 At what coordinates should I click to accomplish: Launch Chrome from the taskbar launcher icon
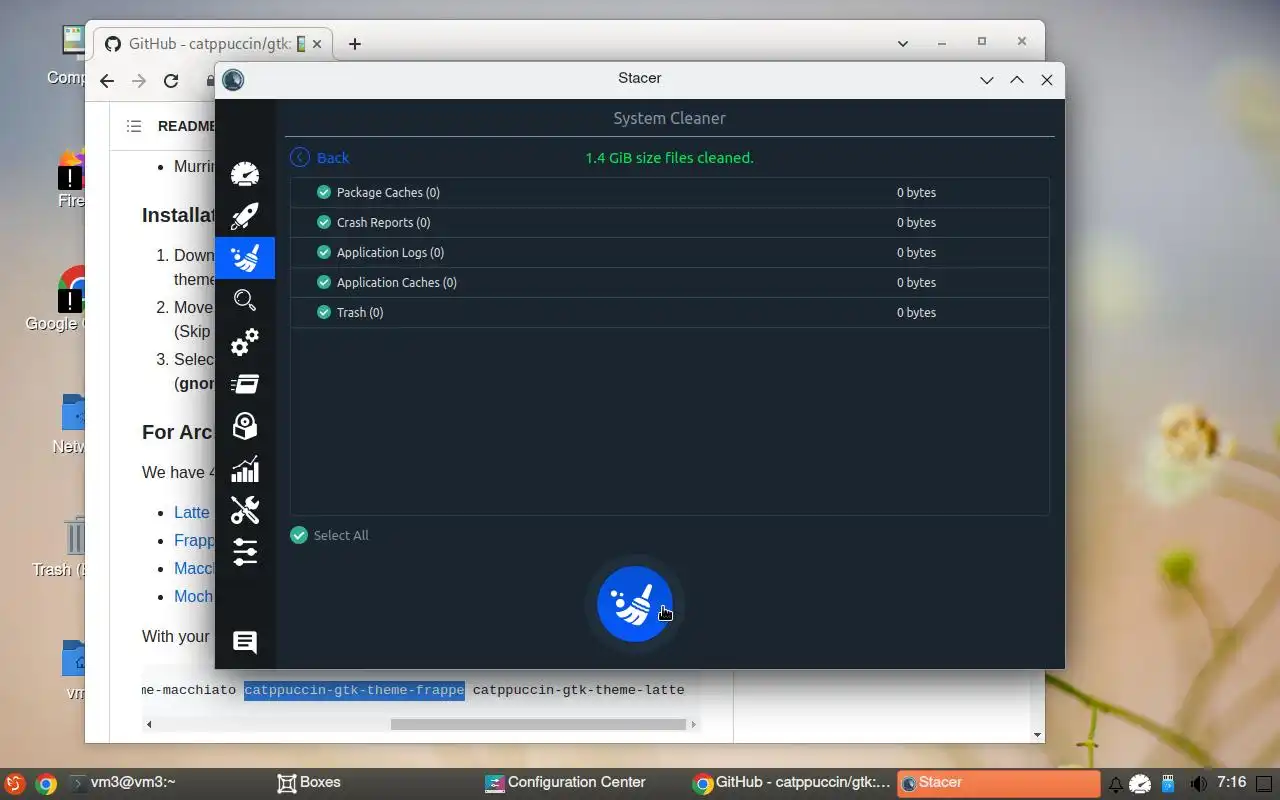(46, 783)
